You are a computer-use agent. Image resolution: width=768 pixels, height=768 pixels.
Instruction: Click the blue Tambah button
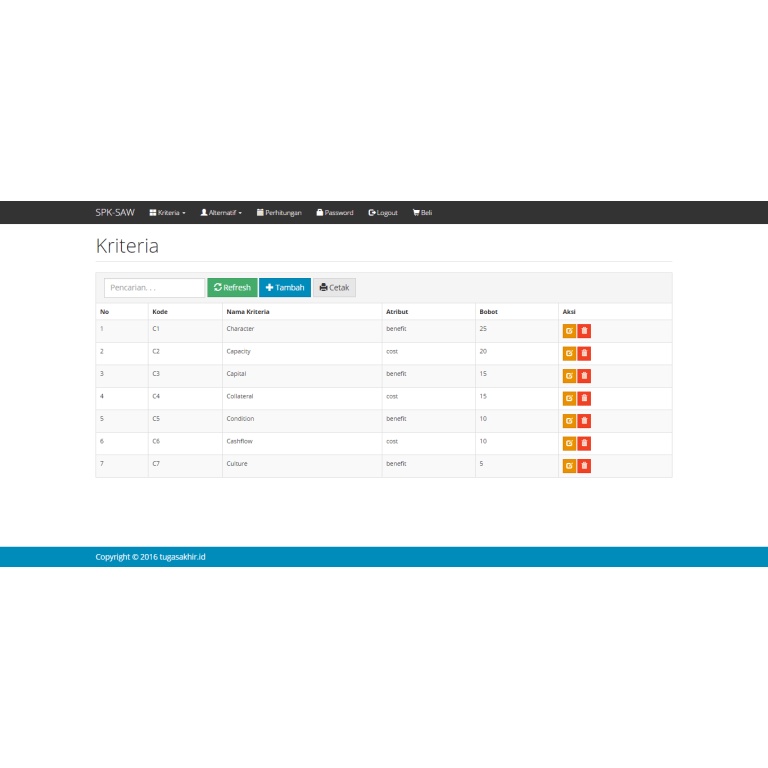pyautogui.click(x=285, y=288)
